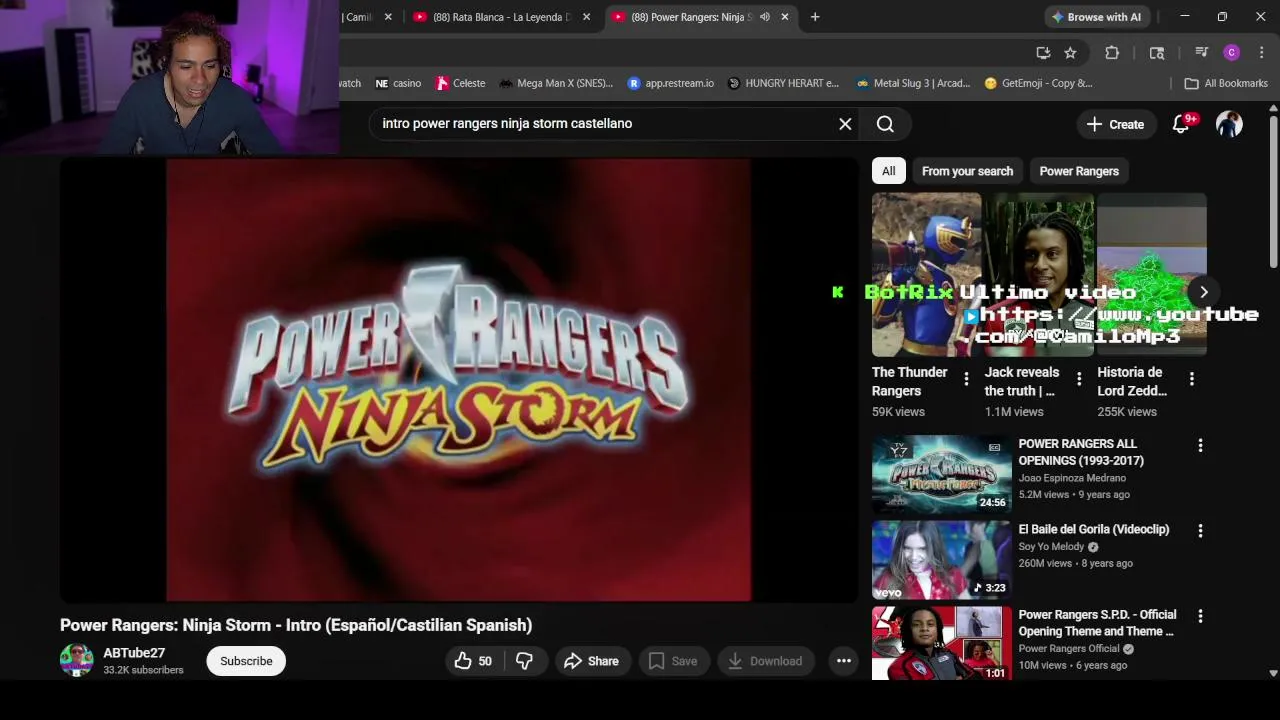Open El Baile del Gorila (Videoclip) title
The width and height of the screenshot is (1280, 720).
[x=1094, y=529]
